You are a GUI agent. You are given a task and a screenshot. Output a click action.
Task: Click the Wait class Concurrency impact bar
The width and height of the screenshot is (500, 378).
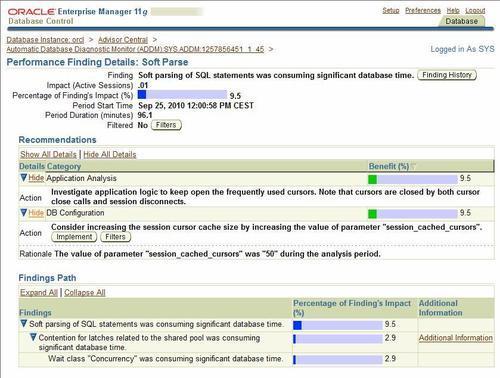click(338, 360)
